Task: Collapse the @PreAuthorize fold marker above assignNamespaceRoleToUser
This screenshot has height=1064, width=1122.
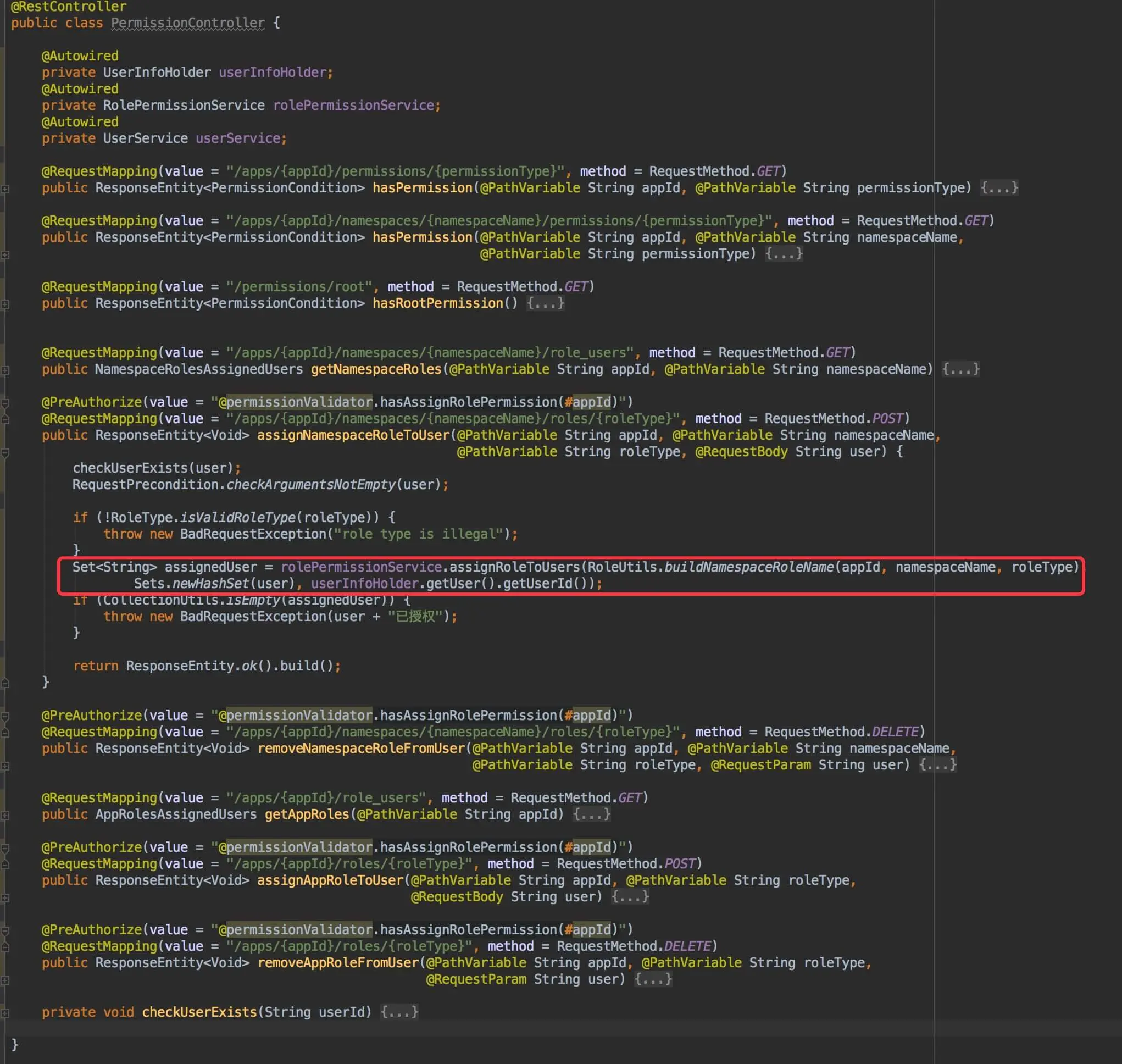Action: tap(5, 403)
